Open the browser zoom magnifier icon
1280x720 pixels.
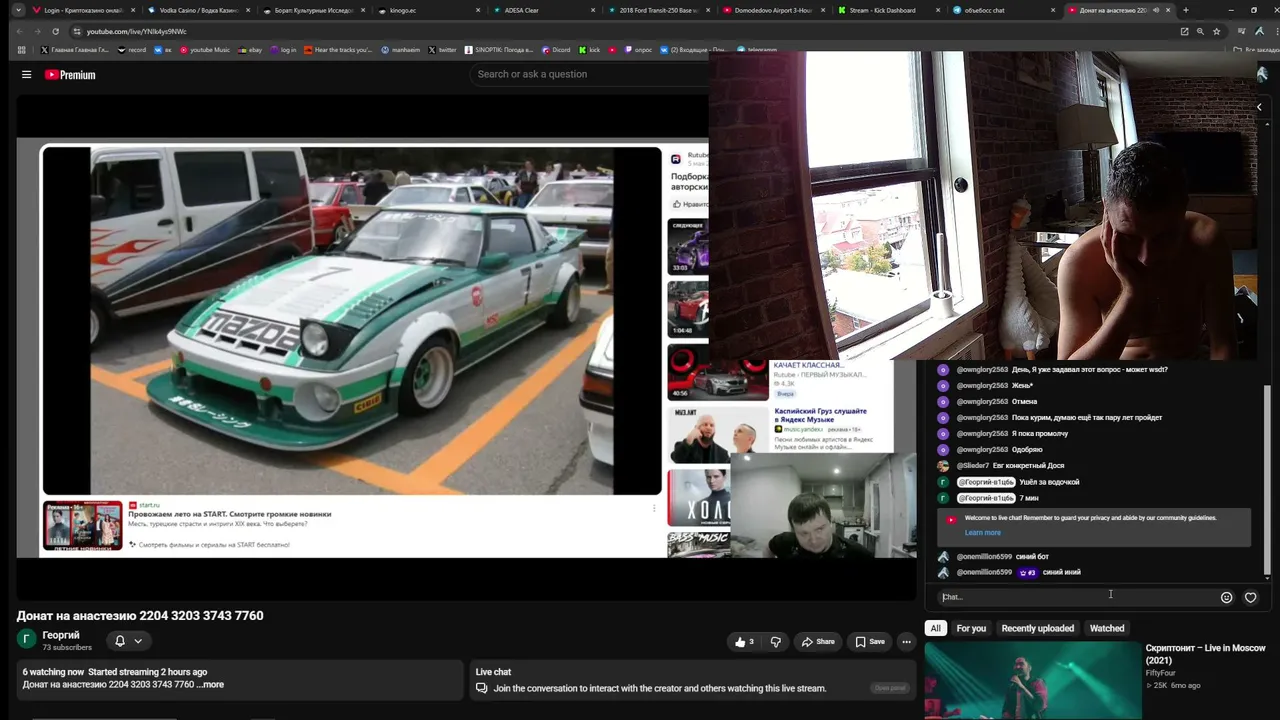[x=1200, y=31]
